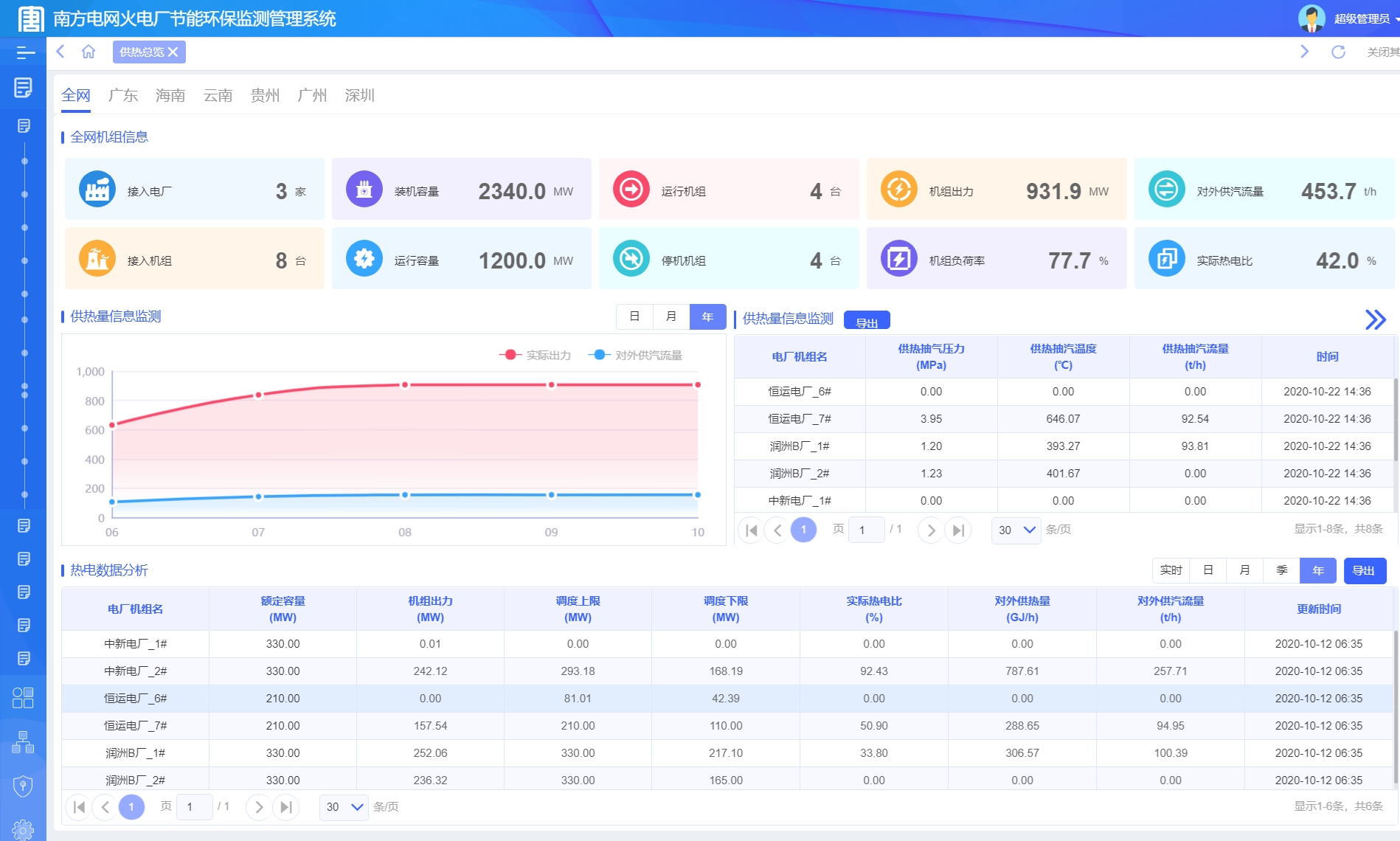Jump to bottom table last page

[285, 807]
